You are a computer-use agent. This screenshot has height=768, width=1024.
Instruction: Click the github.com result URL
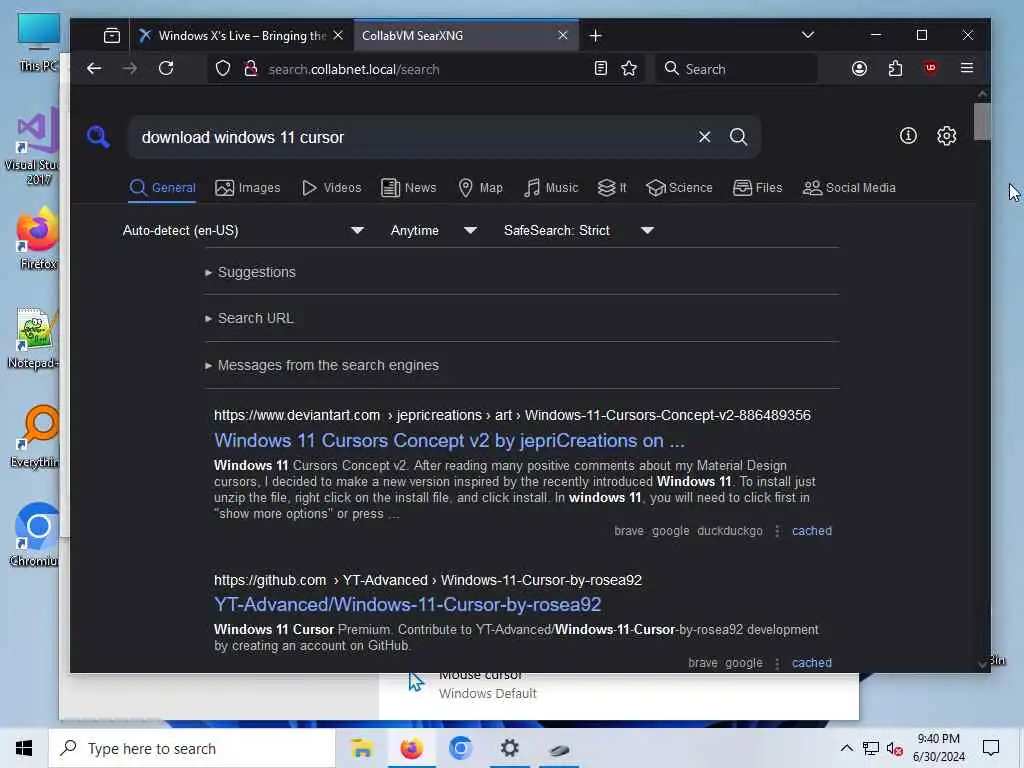(x=428, y=581)
